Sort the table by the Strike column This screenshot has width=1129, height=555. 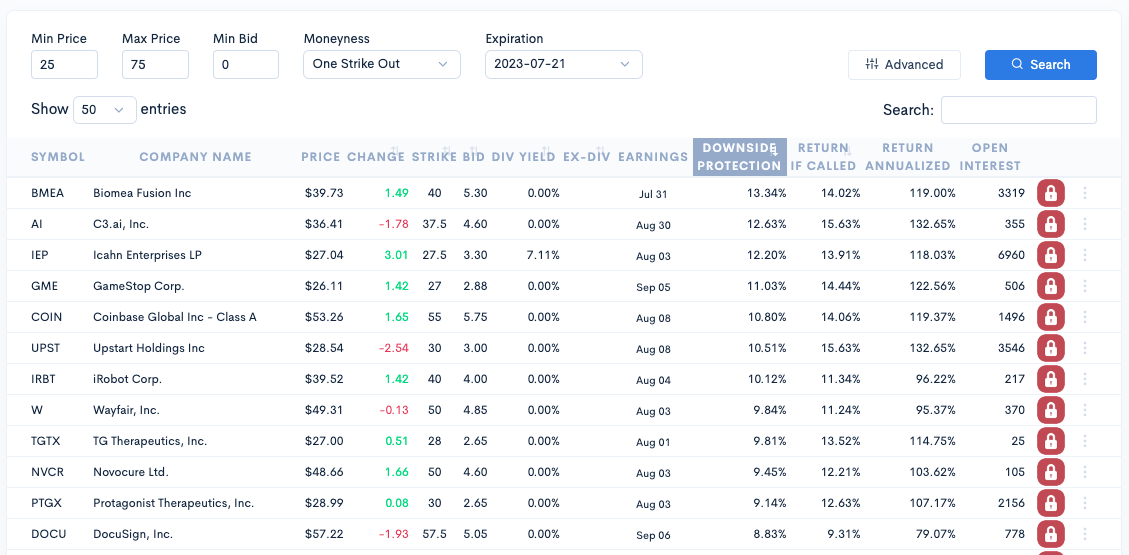coord(434,157)
